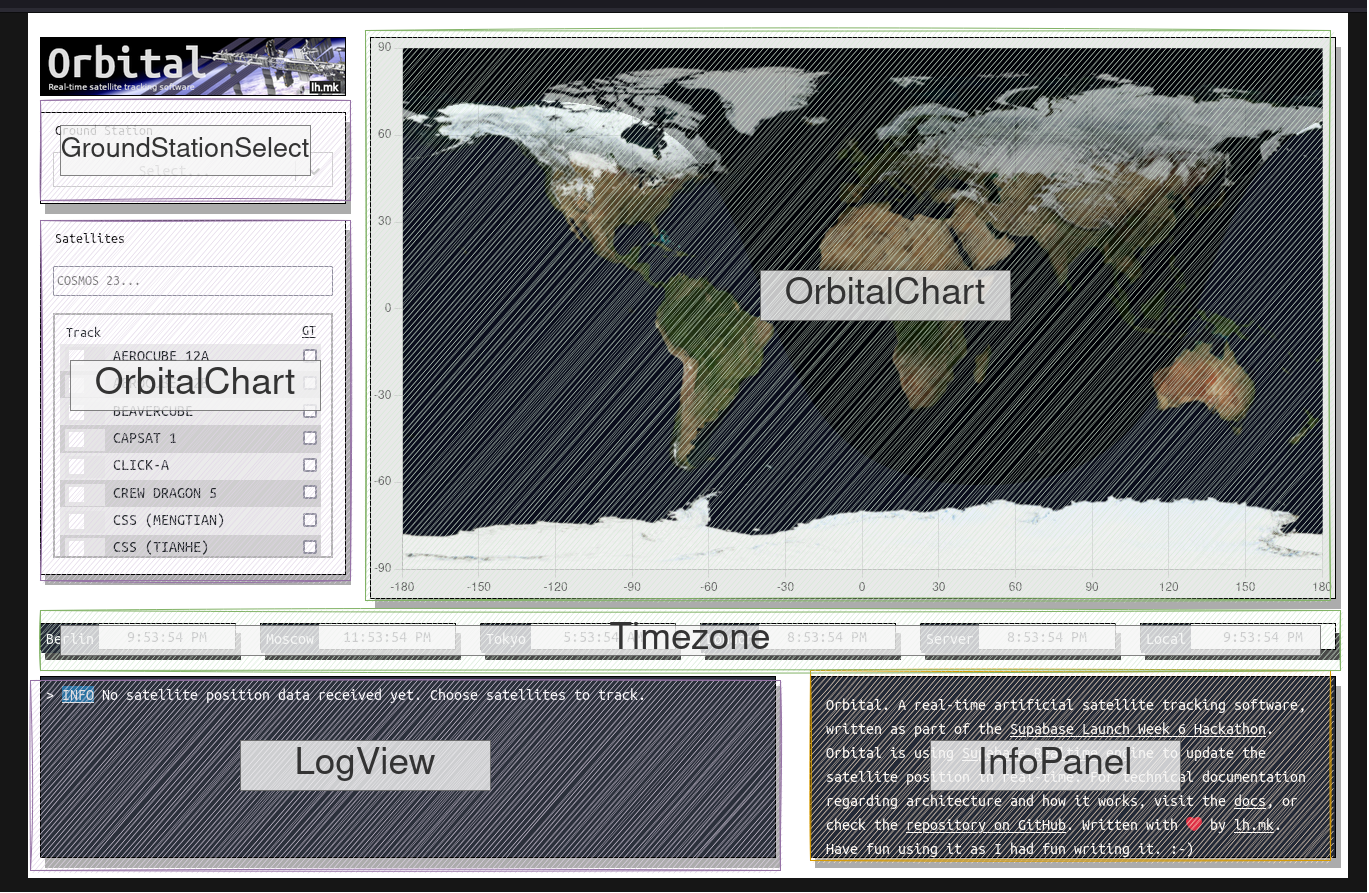Enable GT checkbox for BEAVERCUBE

pyautogui.click(x=310, y=411)
